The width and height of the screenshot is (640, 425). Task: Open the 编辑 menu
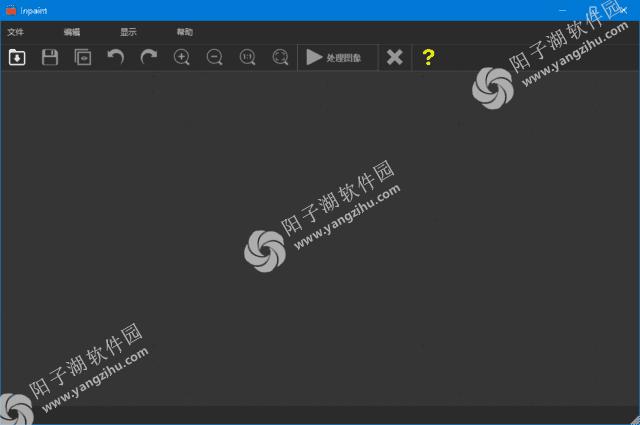(72, 32)
